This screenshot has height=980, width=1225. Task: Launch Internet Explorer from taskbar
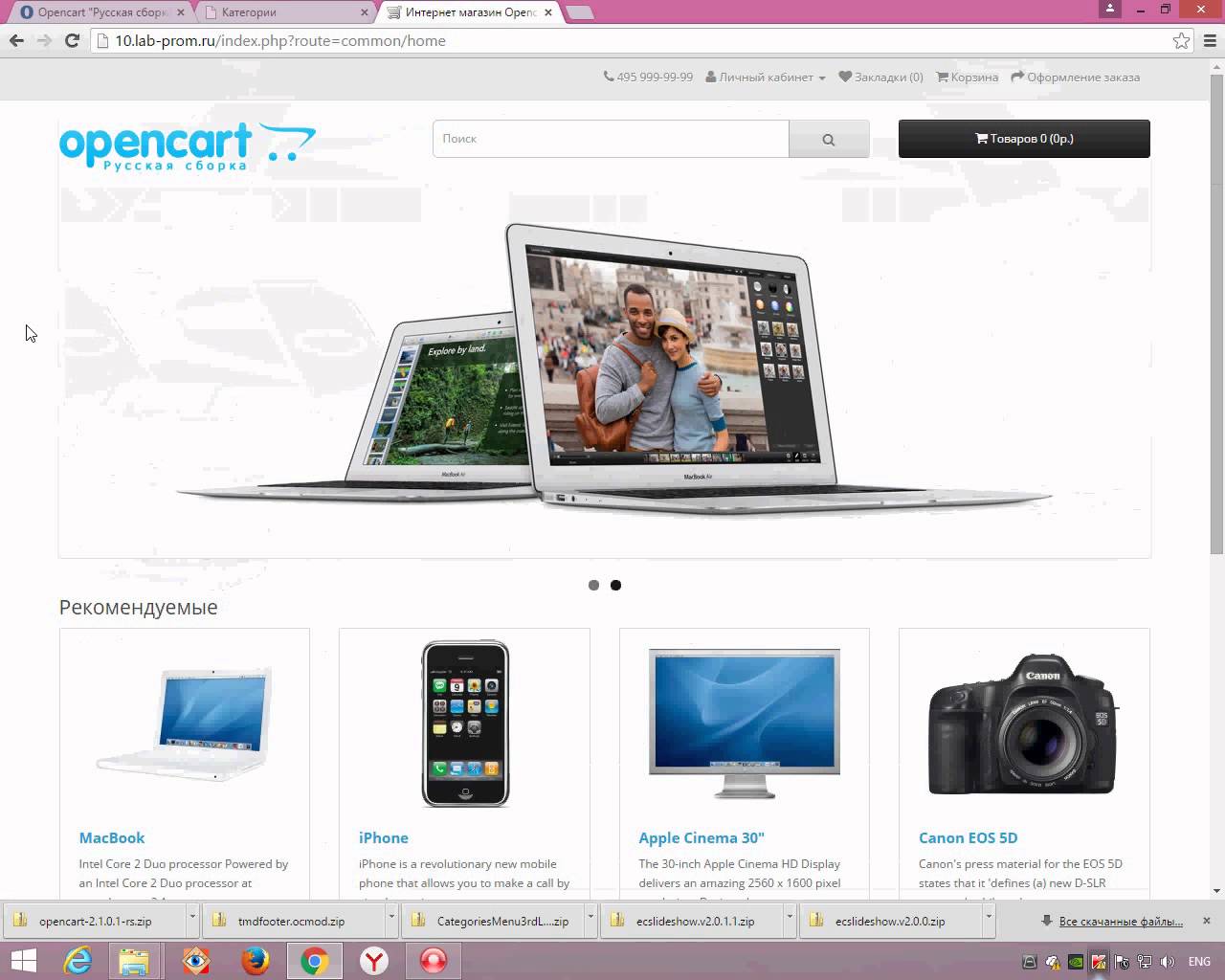click(77, 961)
